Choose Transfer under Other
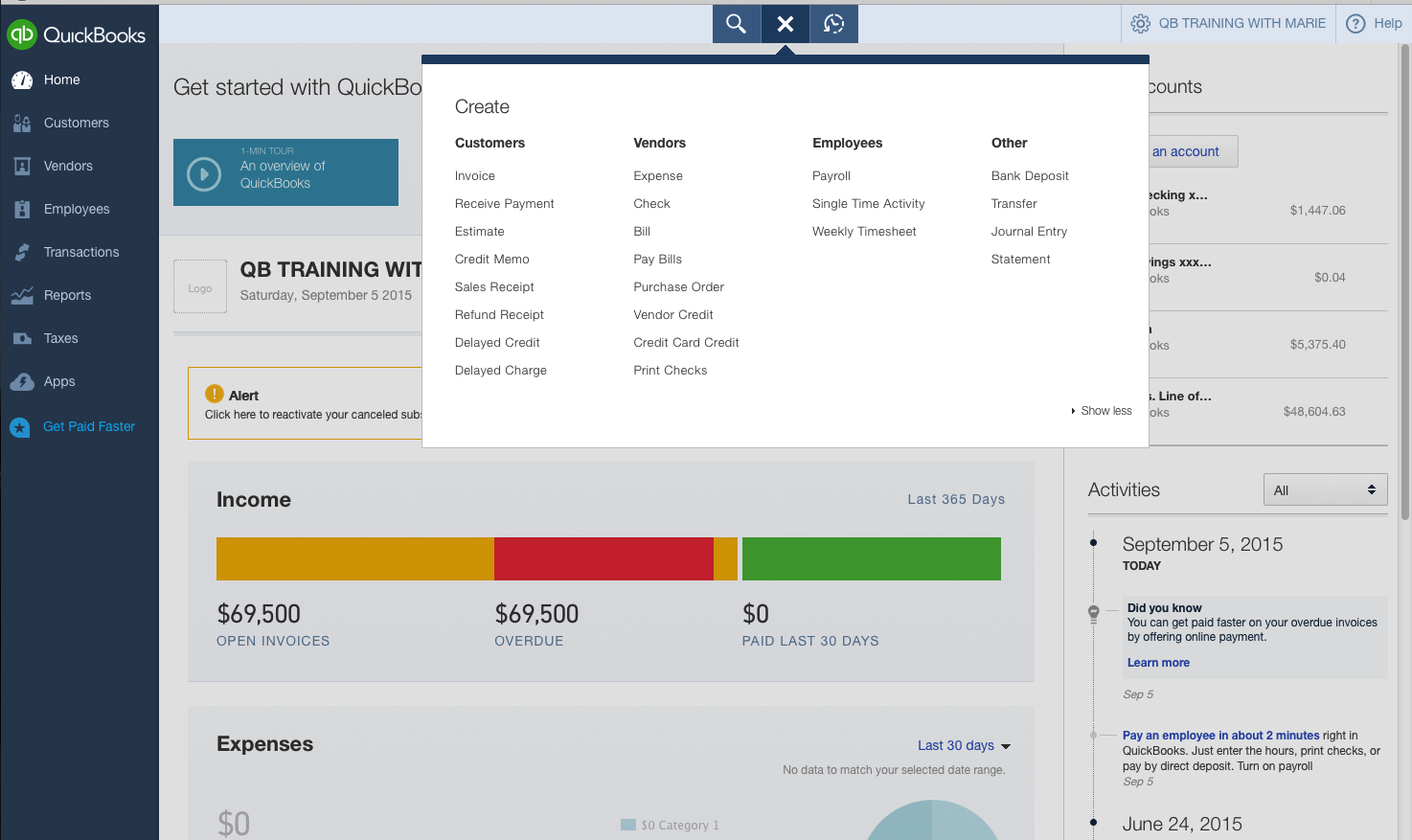Screen dimensions: 1412x840 point(1014,204)
